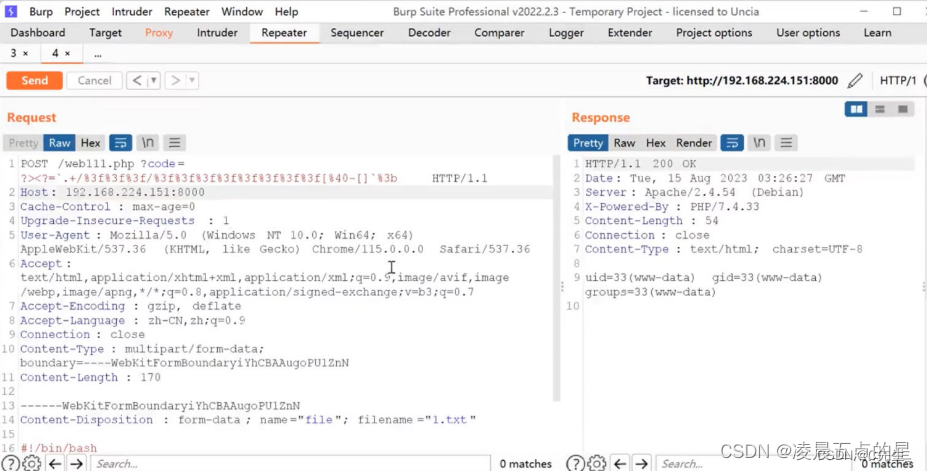Jump to previous response search match

coord(620,464)
